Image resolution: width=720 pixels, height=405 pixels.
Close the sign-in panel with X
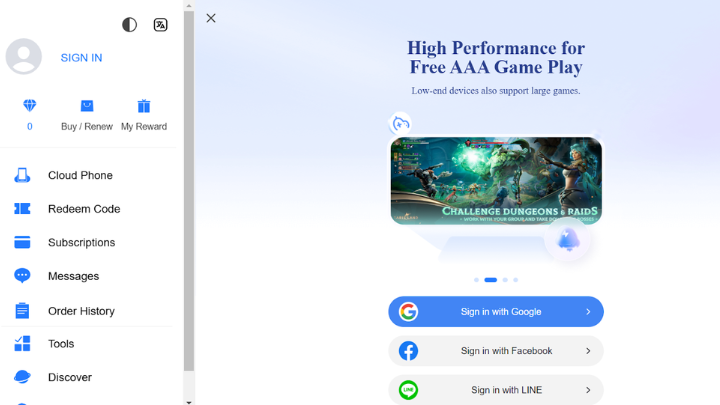tap(211, 18)
